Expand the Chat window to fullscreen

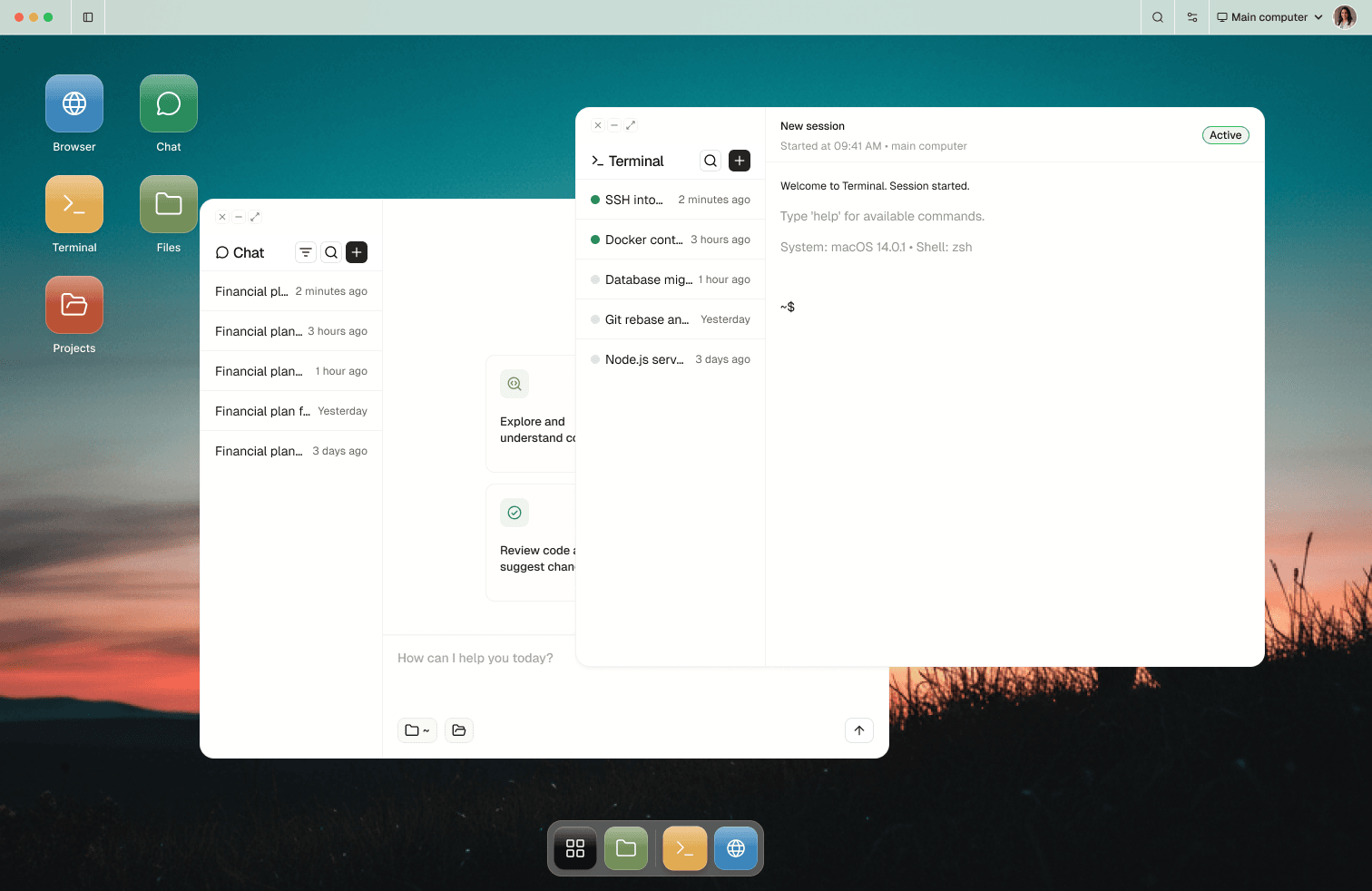pos(255,217)
